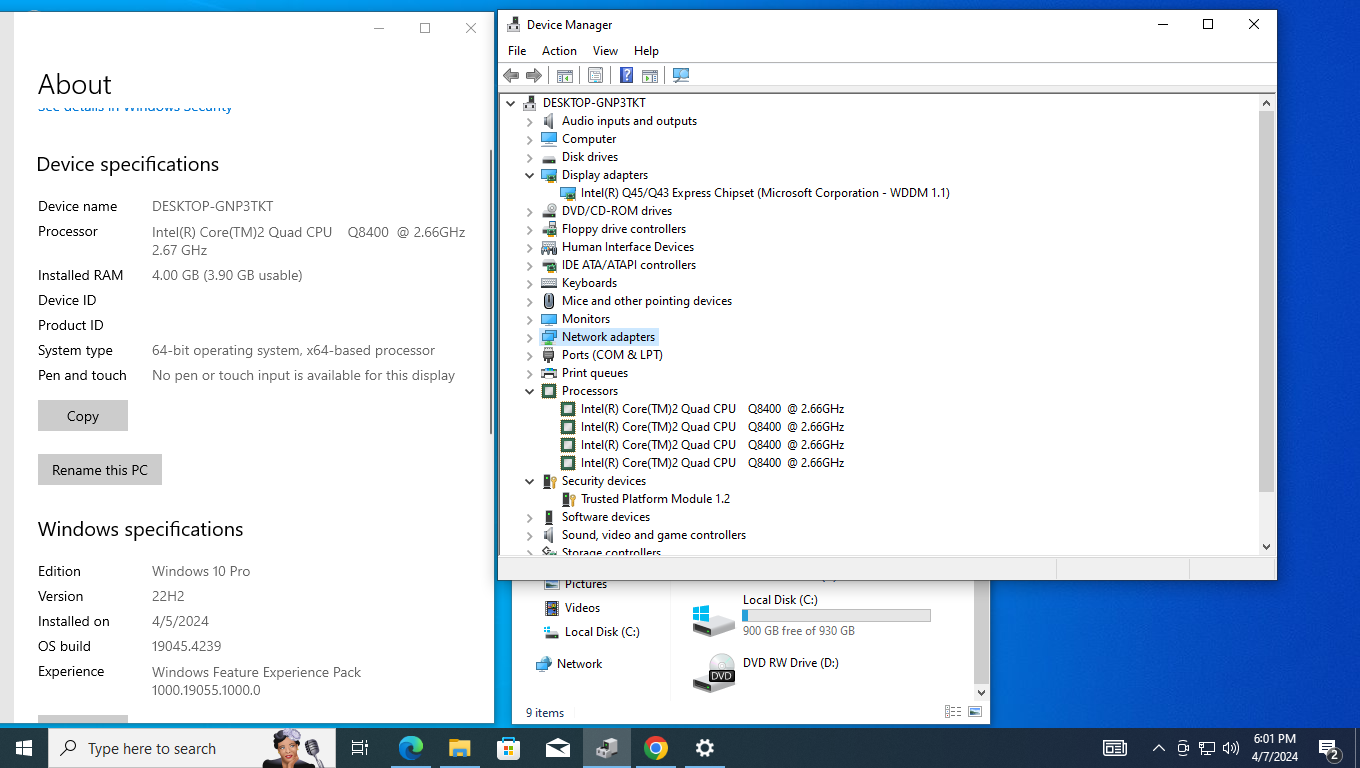Viewport: 1360px width, 768px height.
Task: Open the Help menu in Device Manager
Action: click(x=646, y=51)
